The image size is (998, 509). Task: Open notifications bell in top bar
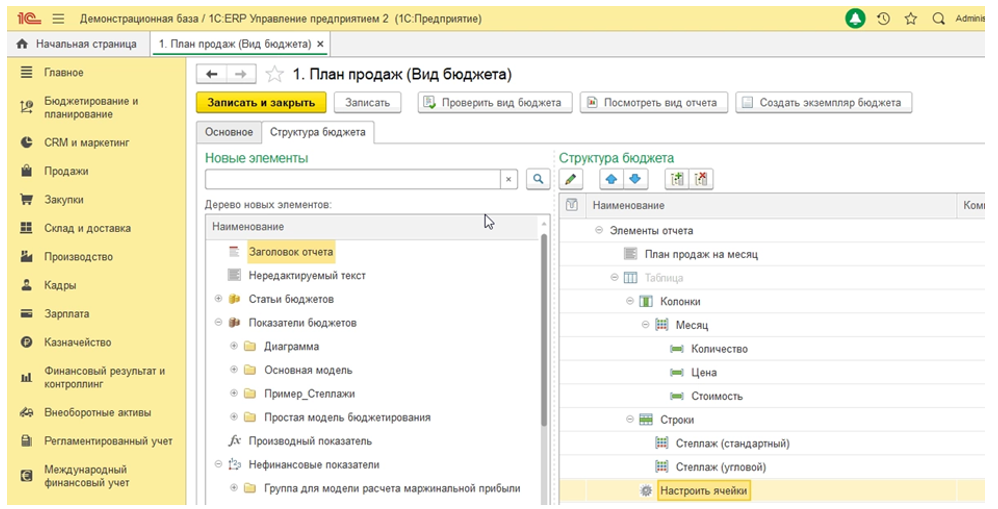(855, 18)
